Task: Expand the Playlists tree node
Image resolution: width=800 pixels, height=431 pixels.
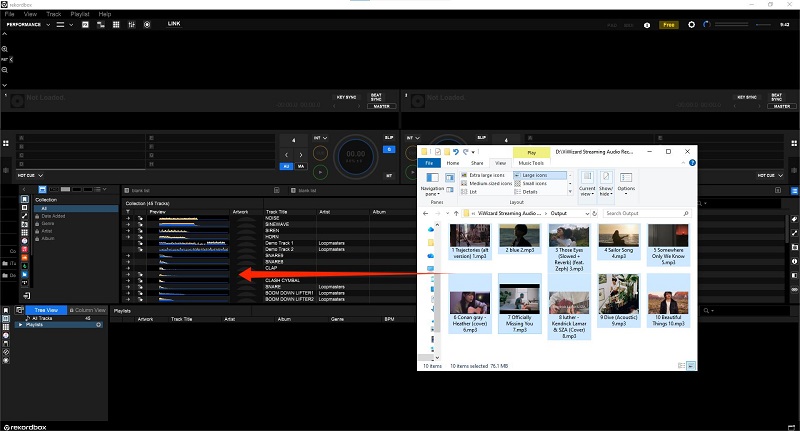Action: [20, 325]
